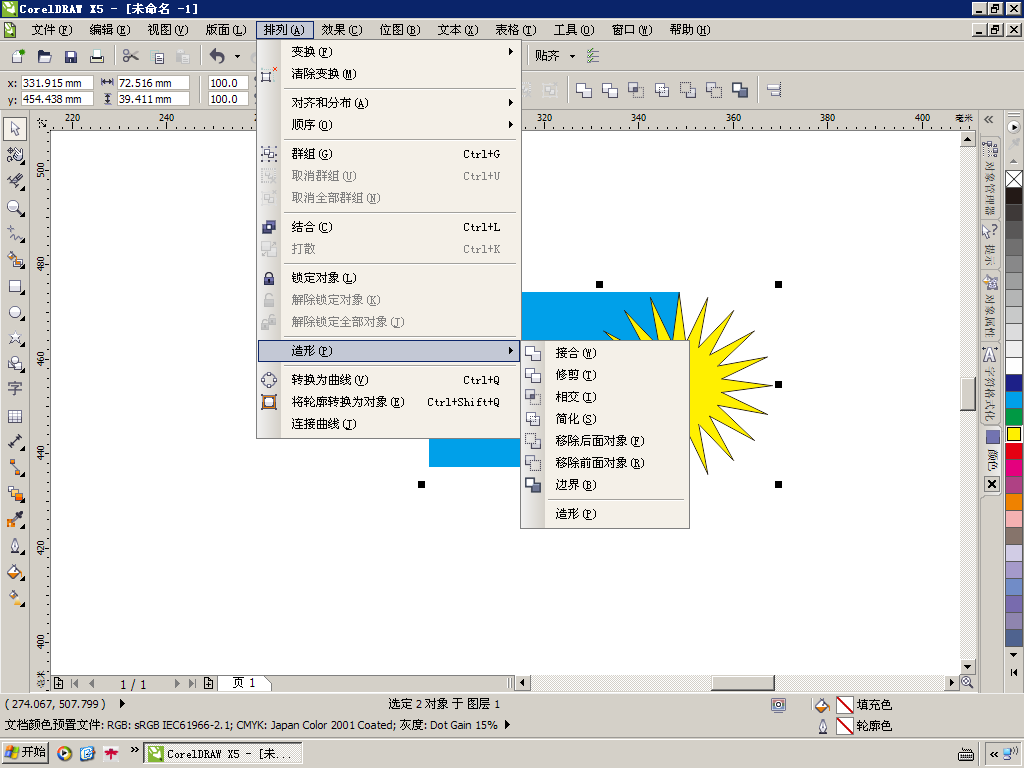Select the Fill bucket tool
The width and height of the screenshot is (1024, 768).
coord(15,573)
